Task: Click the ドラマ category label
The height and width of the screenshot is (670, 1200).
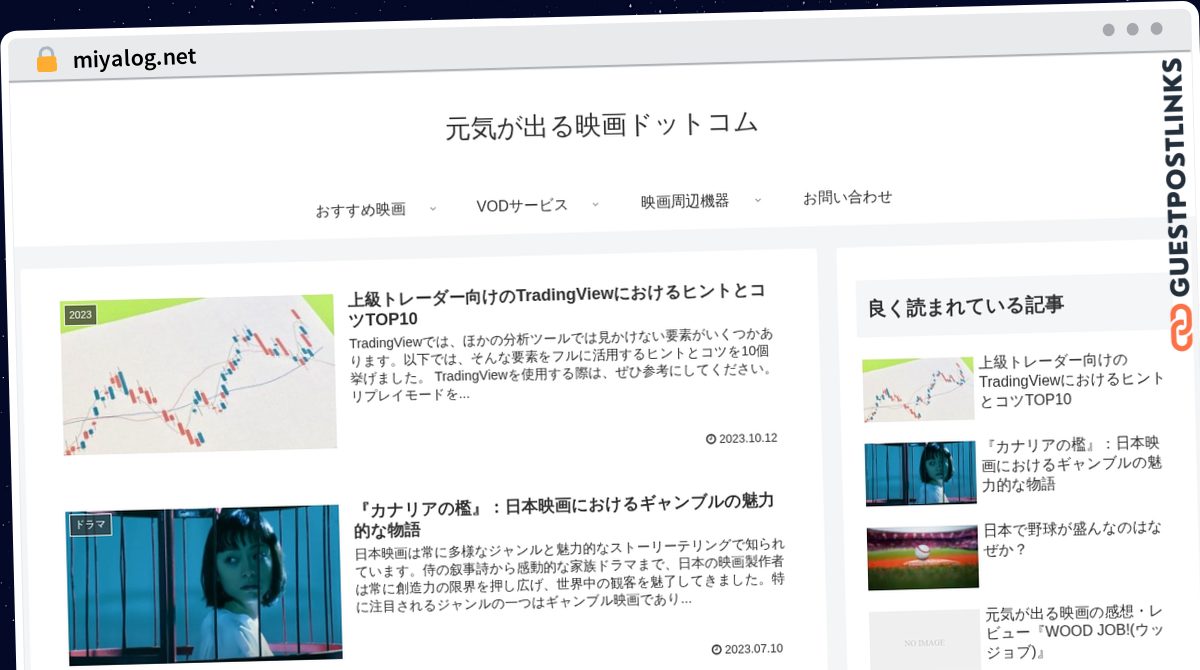Action: click(90, 525)
